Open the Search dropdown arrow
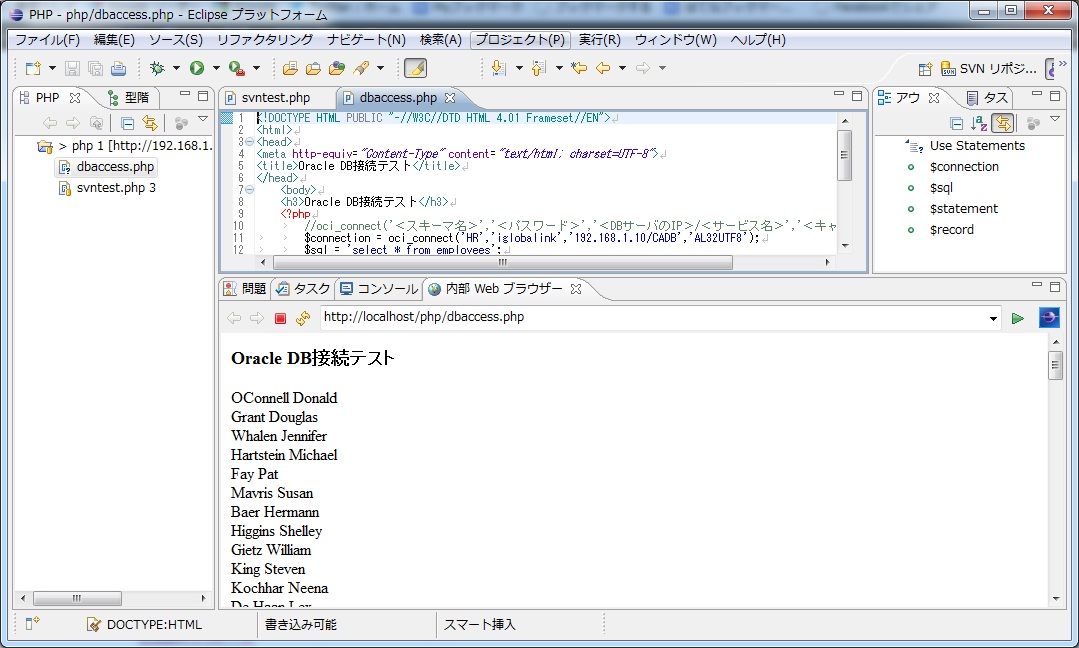The image size is (1079, 648). (x=380, y=68)
